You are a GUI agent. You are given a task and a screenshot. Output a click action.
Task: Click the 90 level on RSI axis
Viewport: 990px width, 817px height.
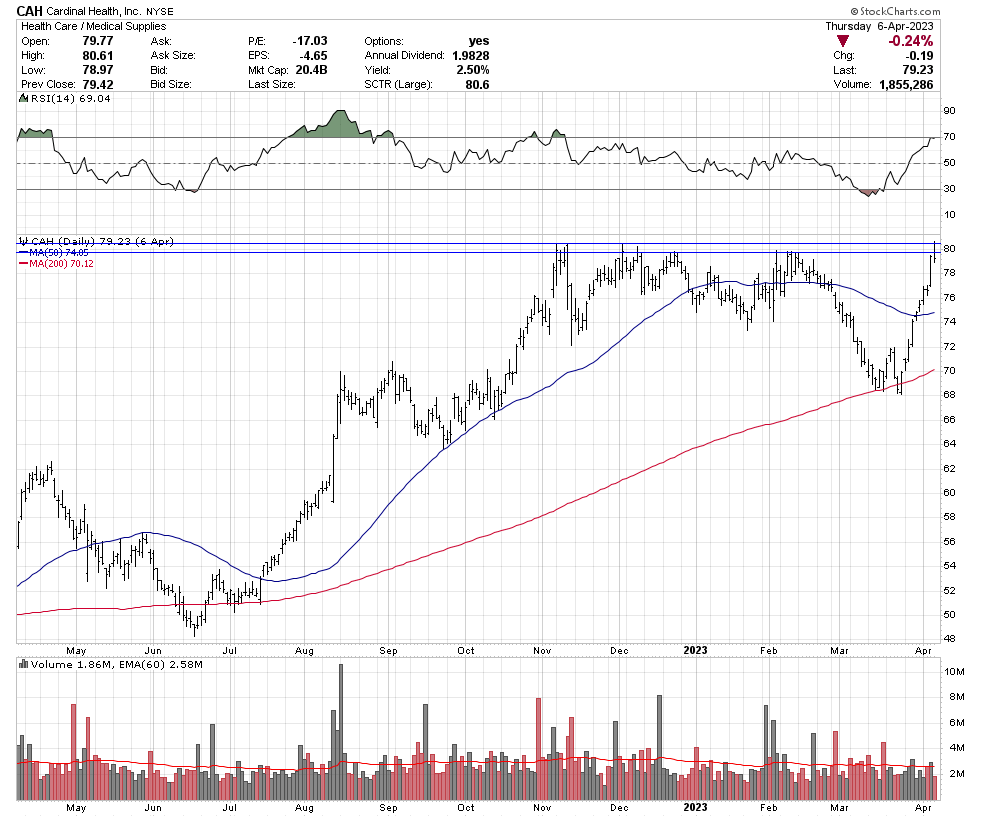pyautogui.click(x=950, y=111)
